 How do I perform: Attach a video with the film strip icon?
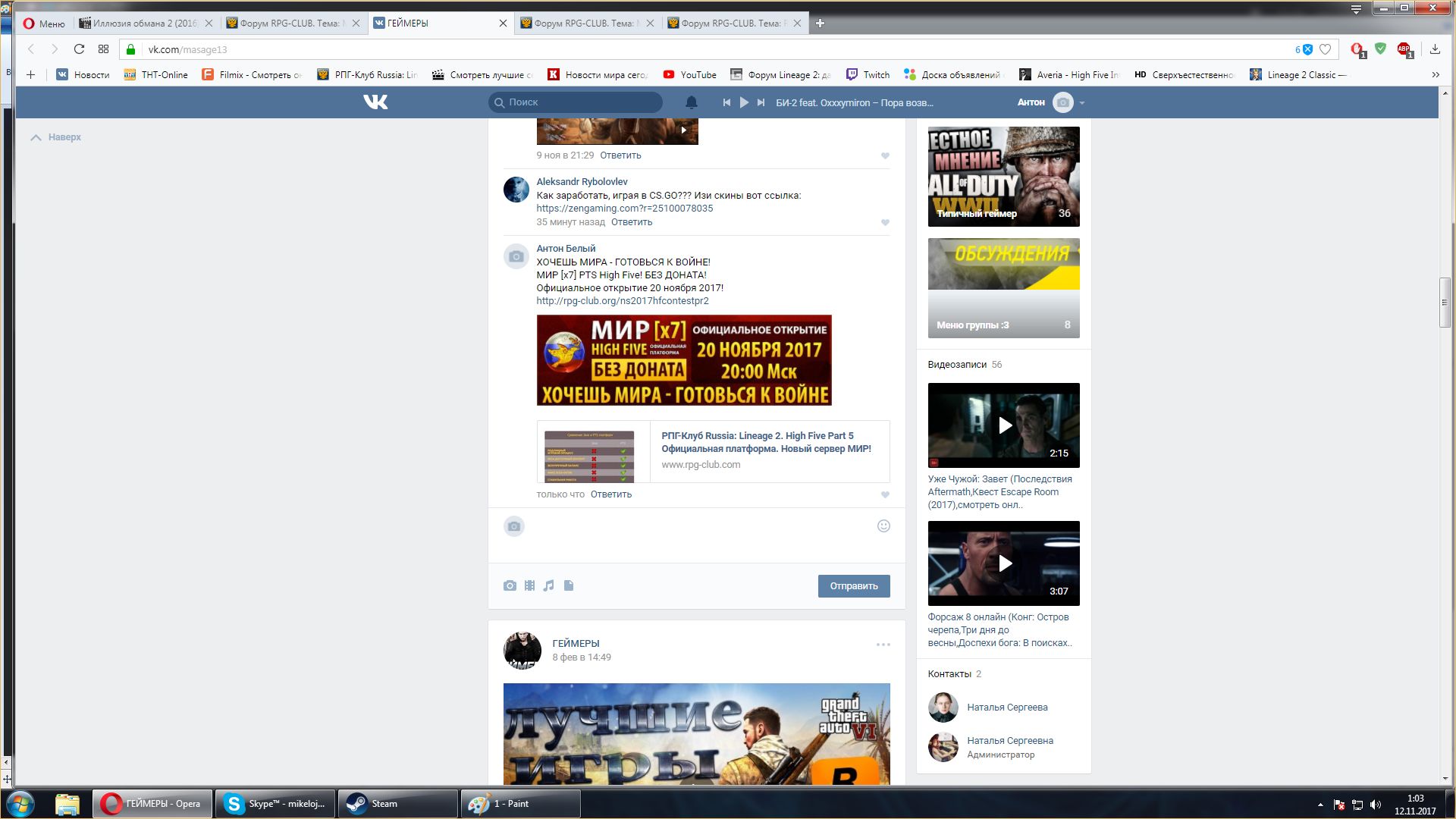tap(529, 585)
